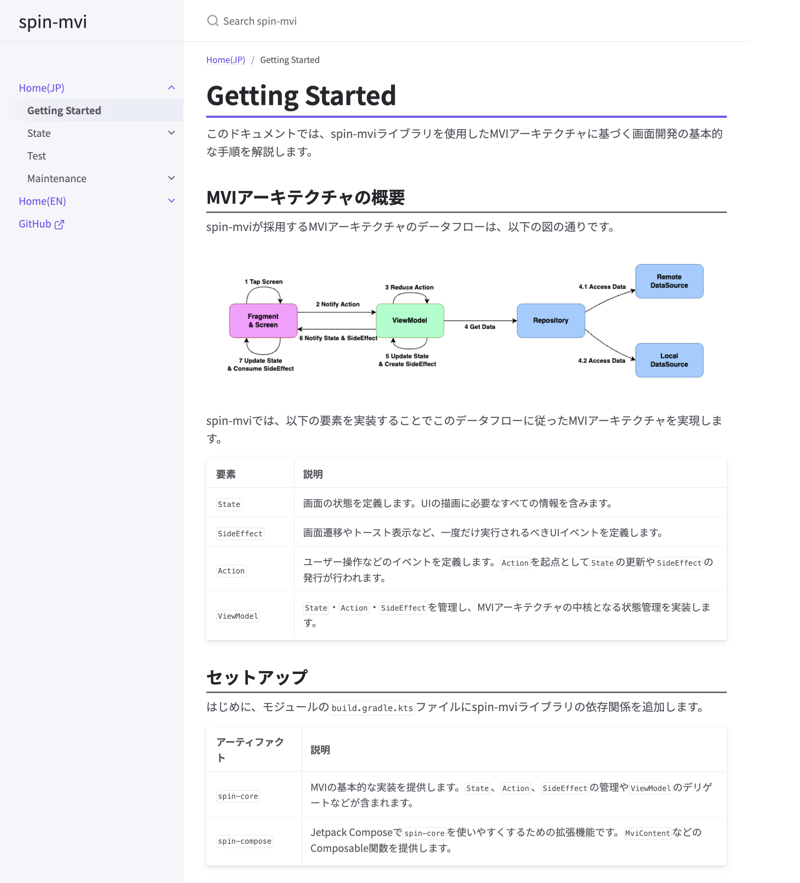This screenshot has width=800, height=883.
Task: Click the セットアップ heading
Action: (257, 677)
